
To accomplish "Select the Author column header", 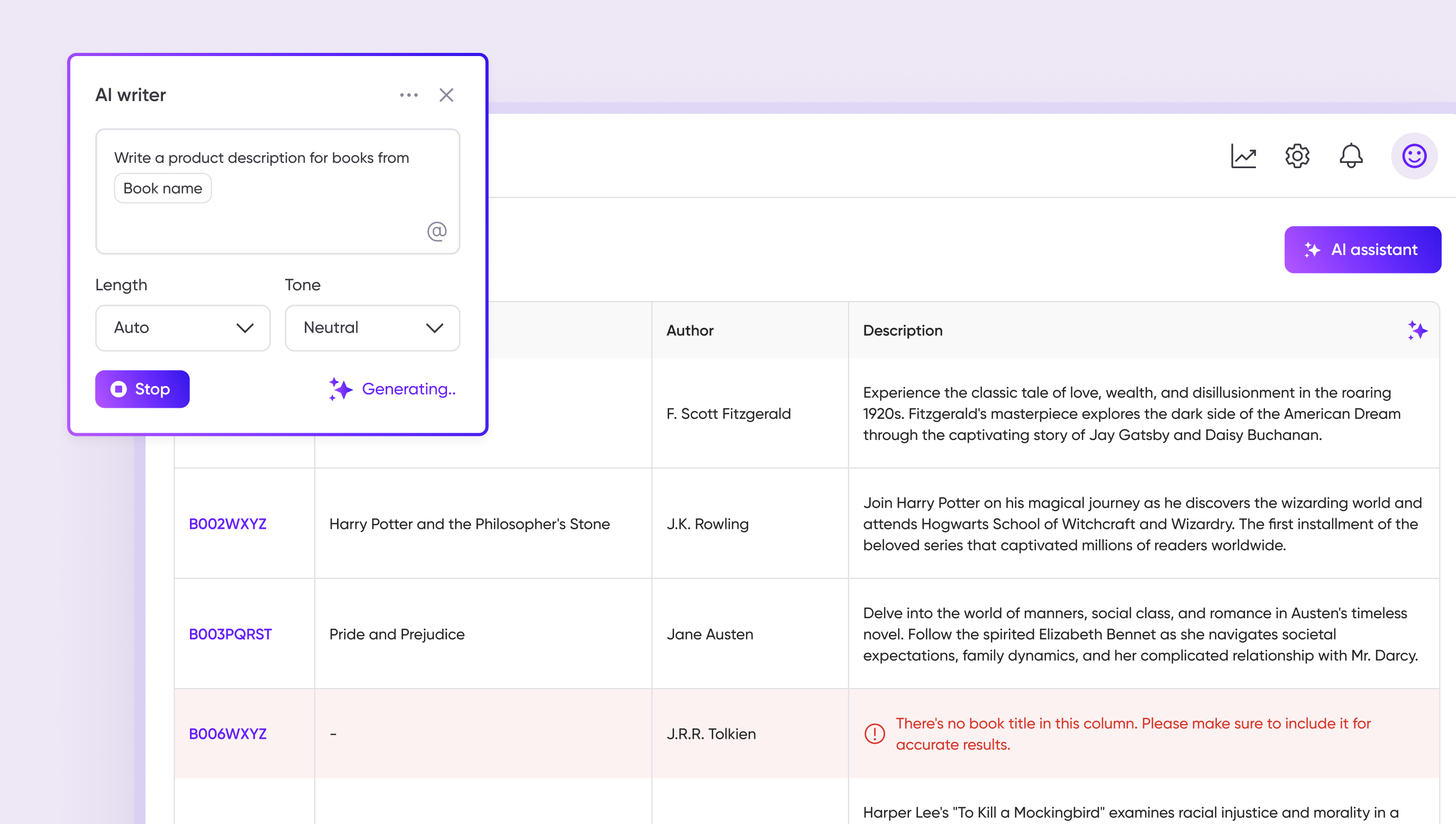I will 689,331.
